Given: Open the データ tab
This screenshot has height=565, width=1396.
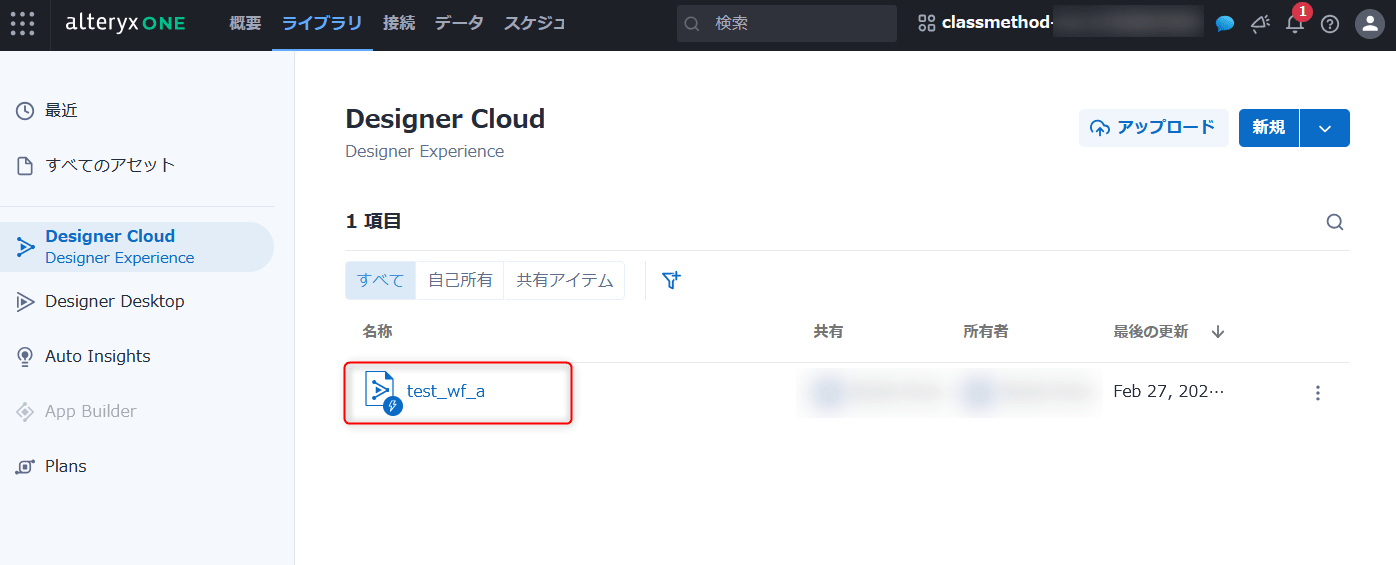Looking at the screenshot, I should 459,23.
